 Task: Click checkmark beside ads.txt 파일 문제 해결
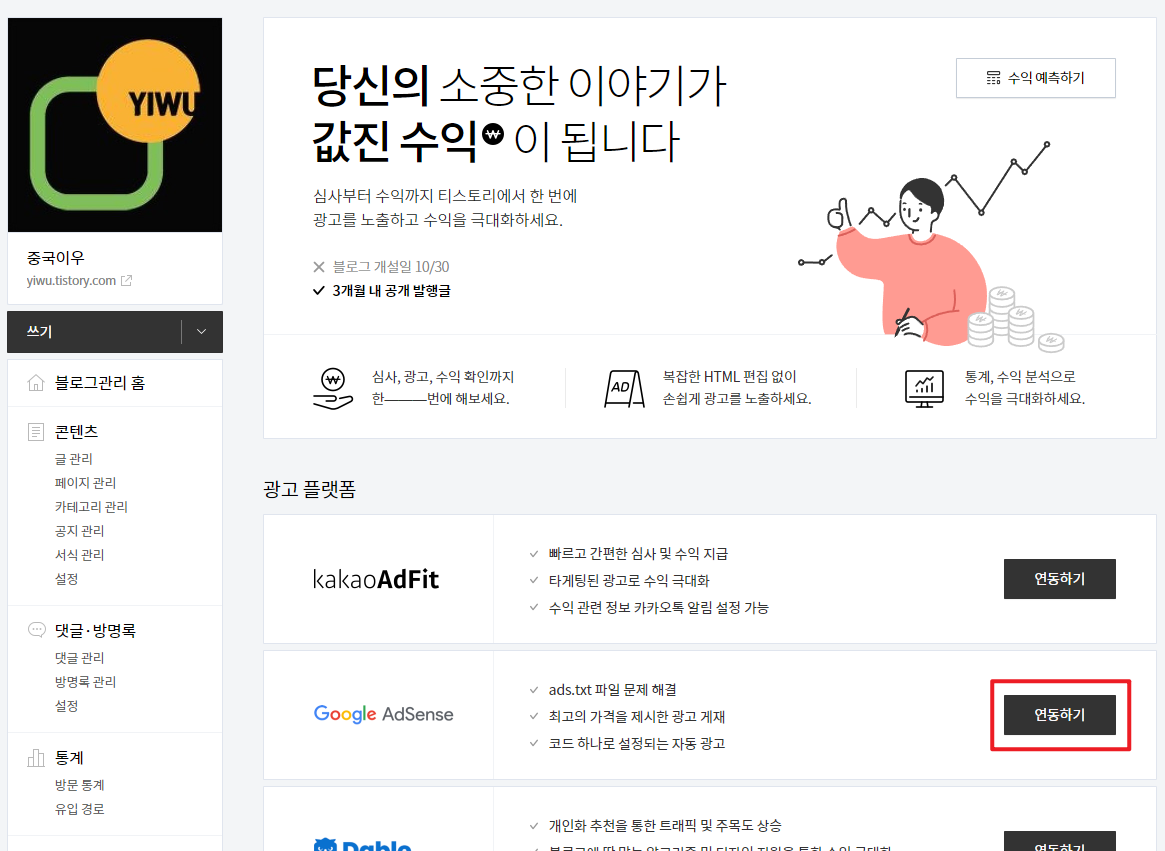click(533, 690)
